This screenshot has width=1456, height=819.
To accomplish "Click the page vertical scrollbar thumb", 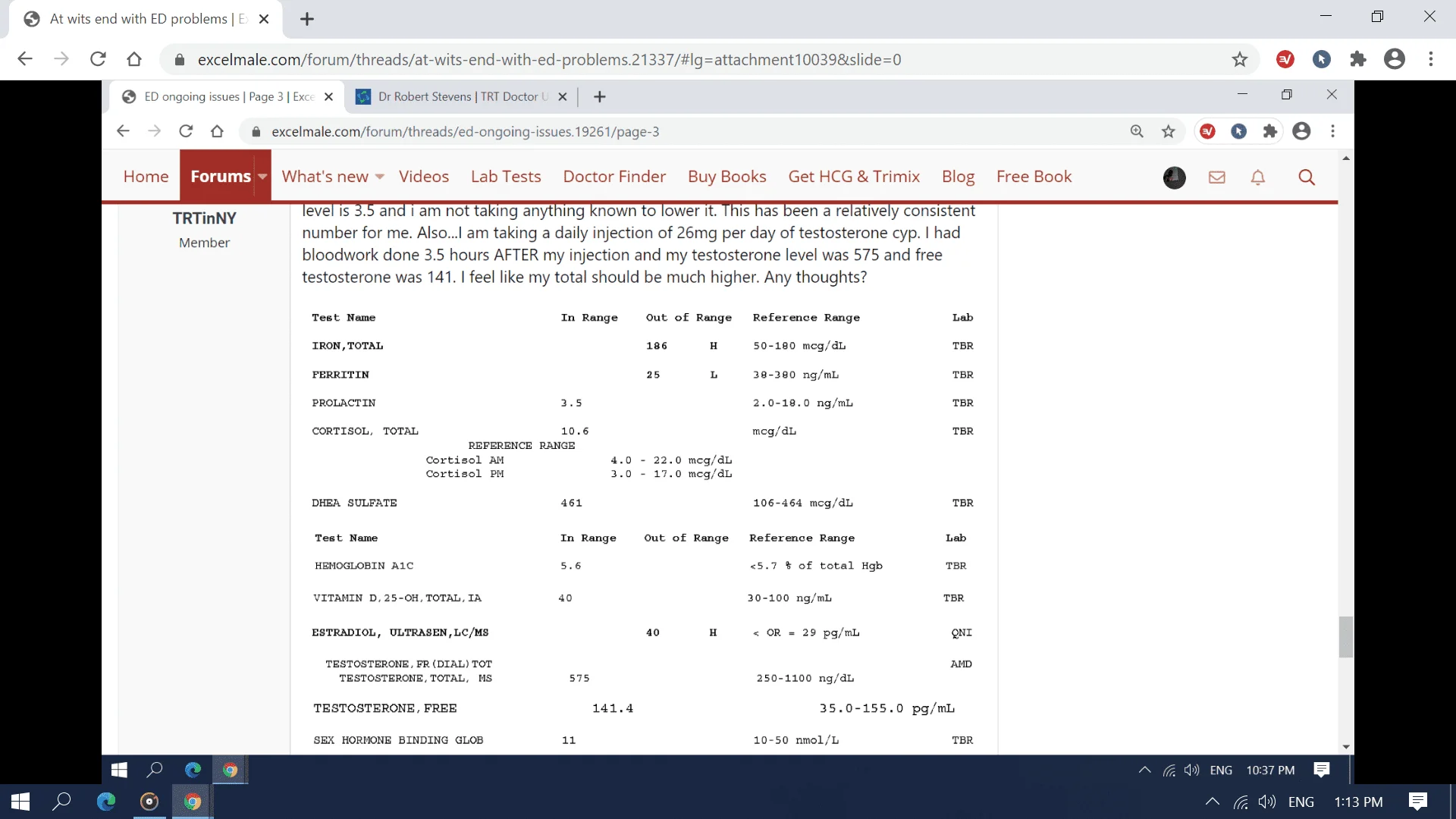I will pyautogui.click(x=1345, y=637).
